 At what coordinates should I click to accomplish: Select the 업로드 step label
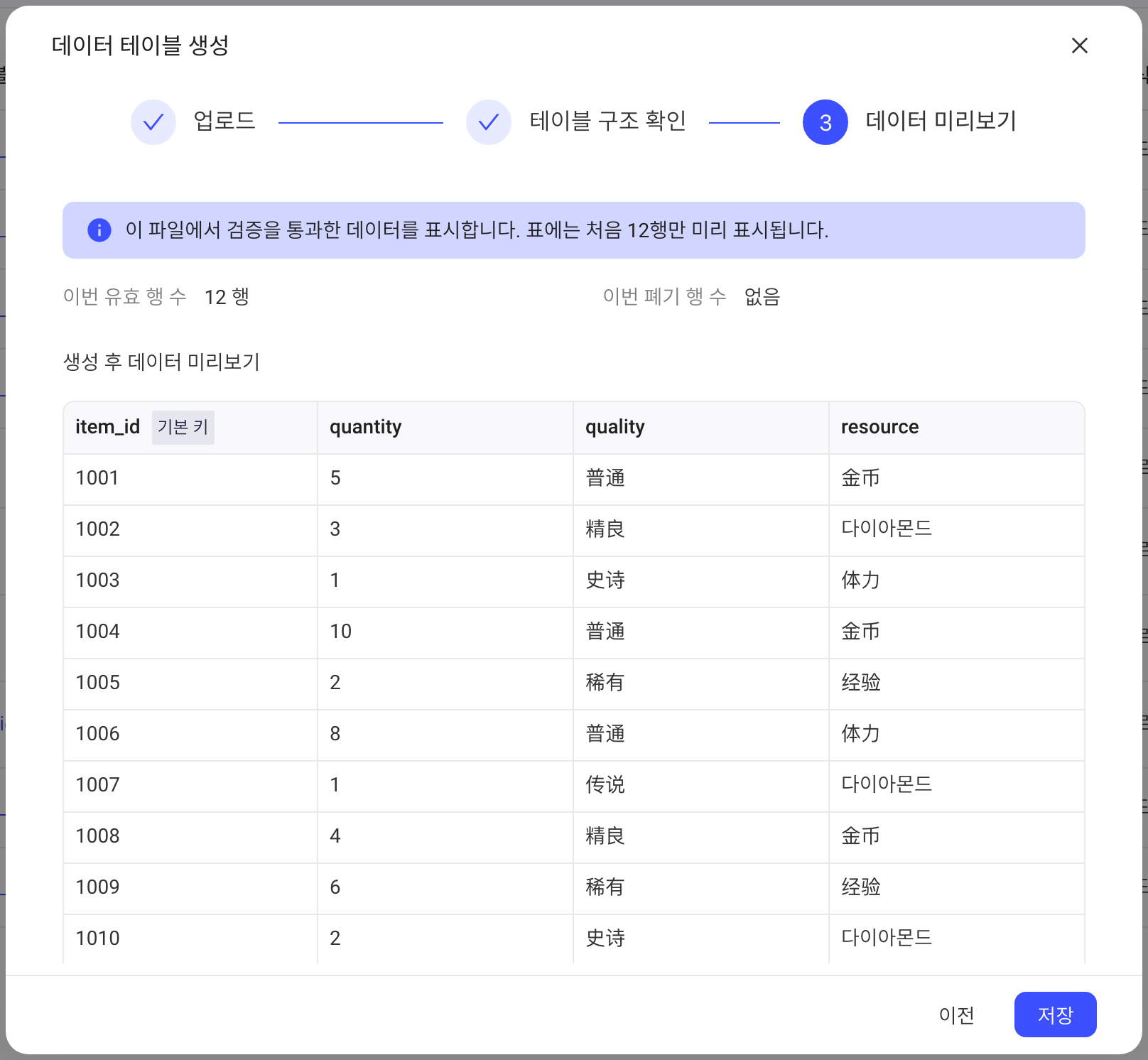[224, 121]
